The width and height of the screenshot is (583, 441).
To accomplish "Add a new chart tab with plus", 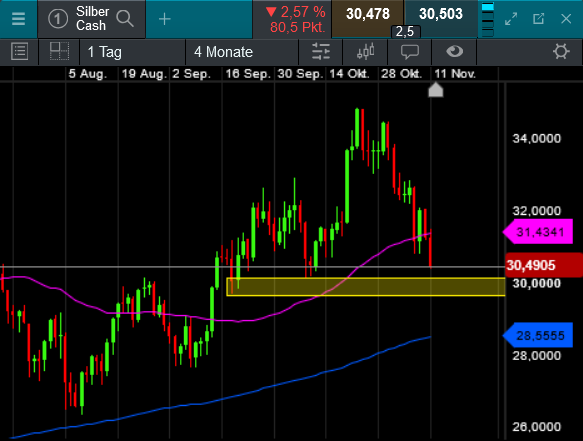I will (164, 19).
